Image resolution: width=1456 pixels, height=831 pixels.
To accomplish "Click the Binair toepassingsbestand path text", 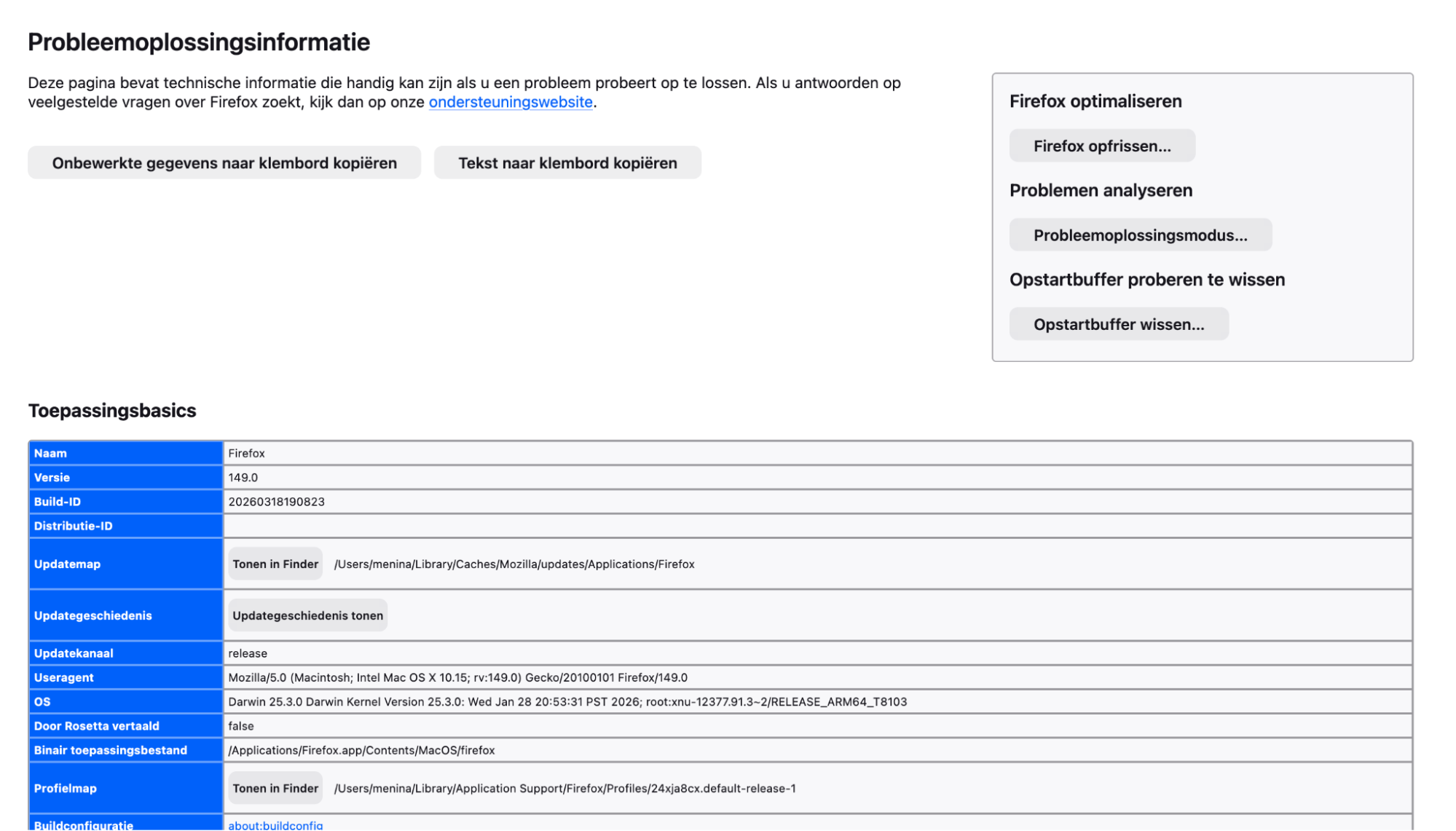I will [x=361, y=749].
